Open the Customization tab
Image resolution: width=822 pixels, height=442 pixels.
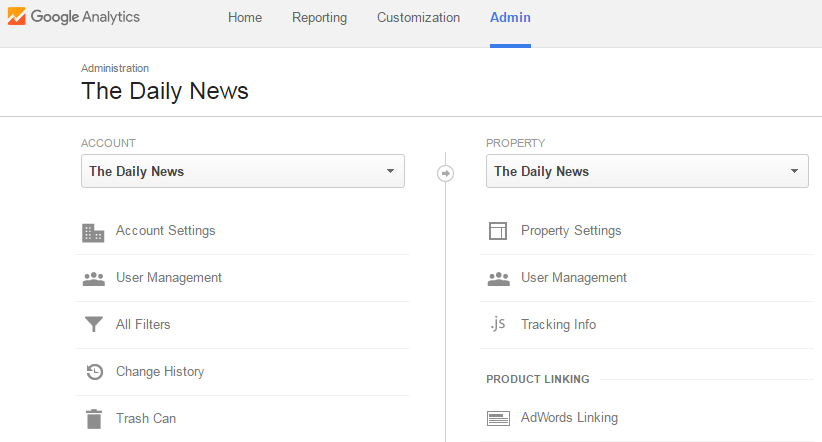pos(418,17)
